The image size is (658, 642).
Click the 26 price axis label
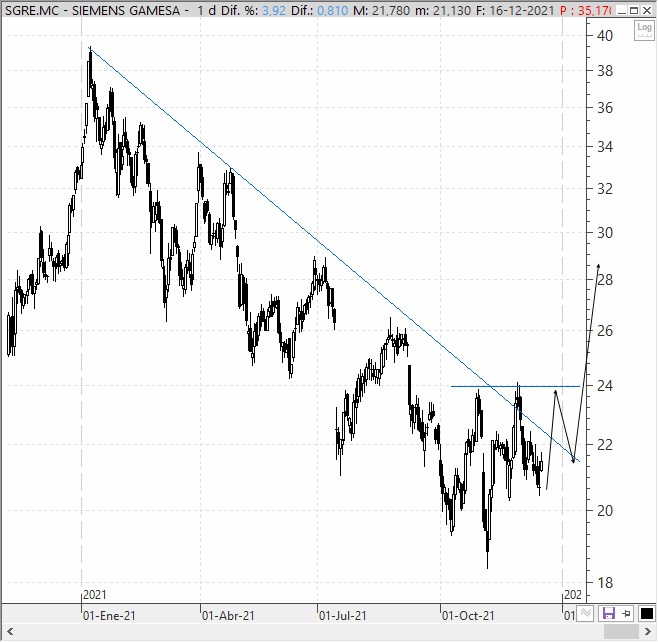605,331
